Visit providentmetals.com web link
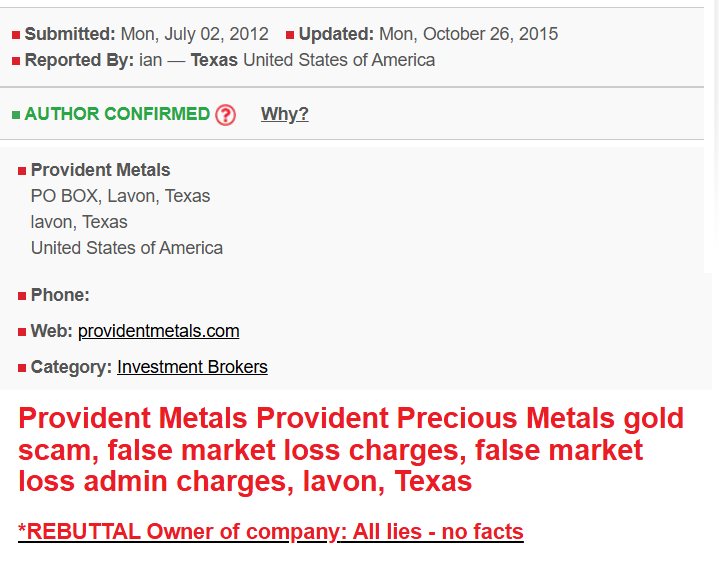The width and height of the screenshot is (719, 569). (159, 331)
